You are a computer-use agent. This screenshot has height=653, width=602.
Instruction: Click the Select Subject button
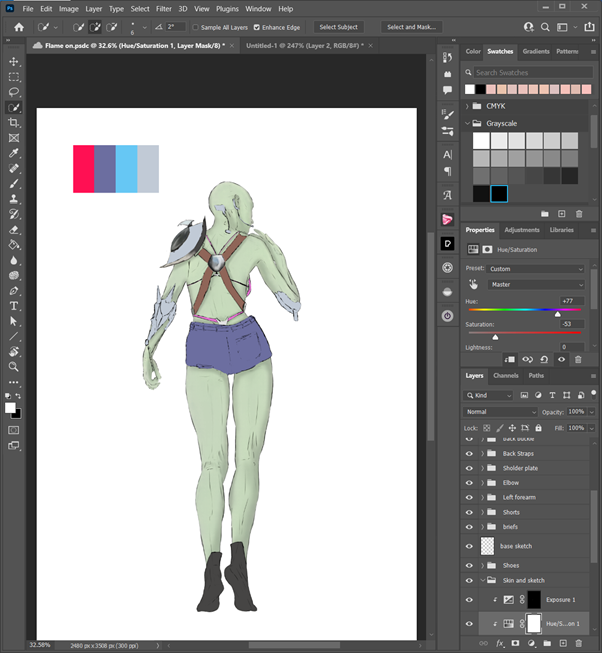pos(340,27)
